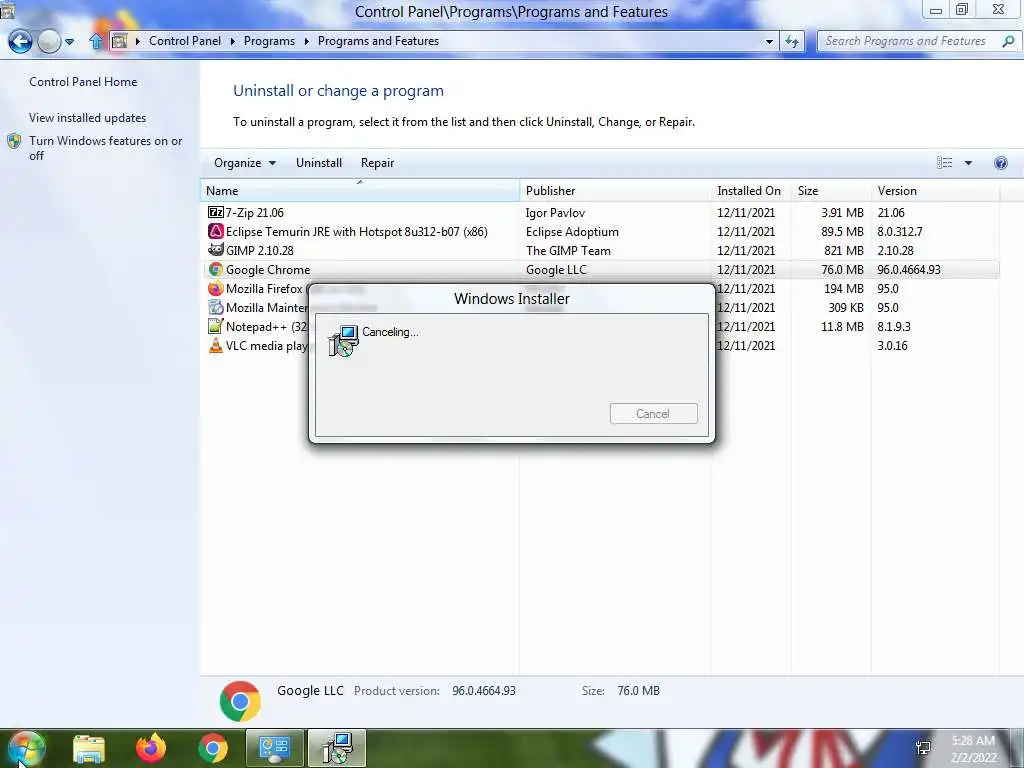The width and height of the screenshot is (1024, 768).
Task: Click the search magnifier icon
Action: pyautogui.click(x=1008, y=41)
